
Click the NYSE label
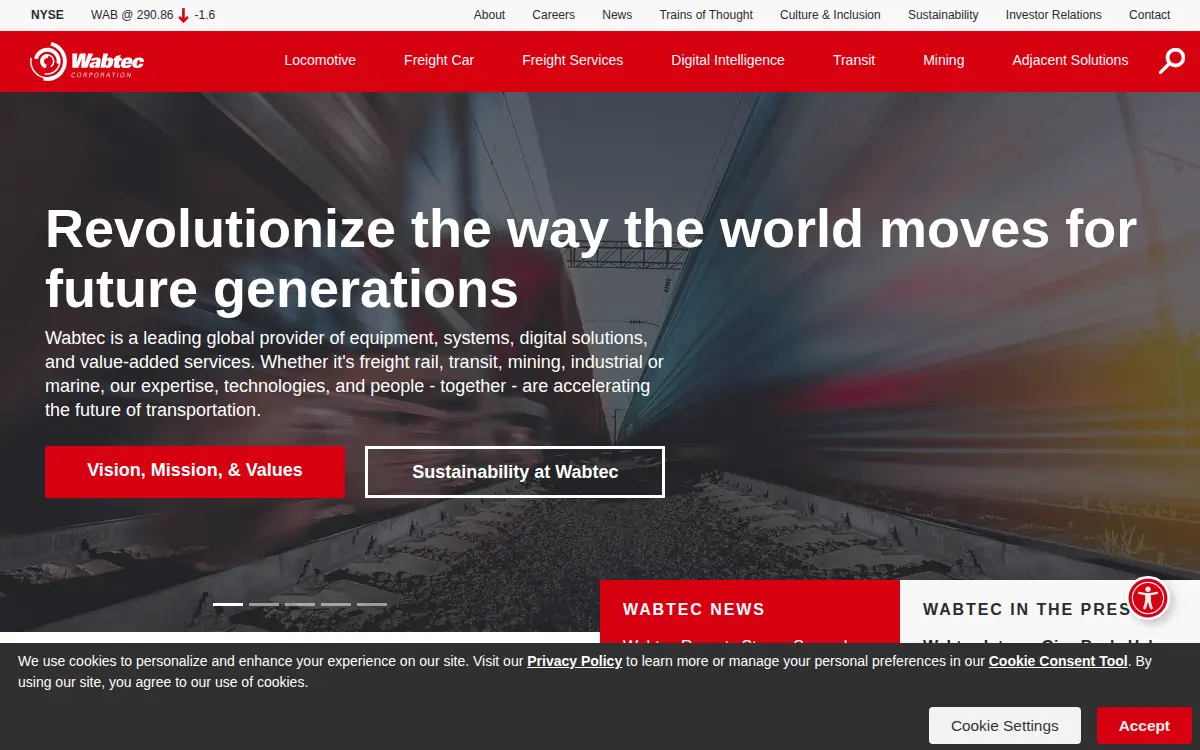coord(47,15)
